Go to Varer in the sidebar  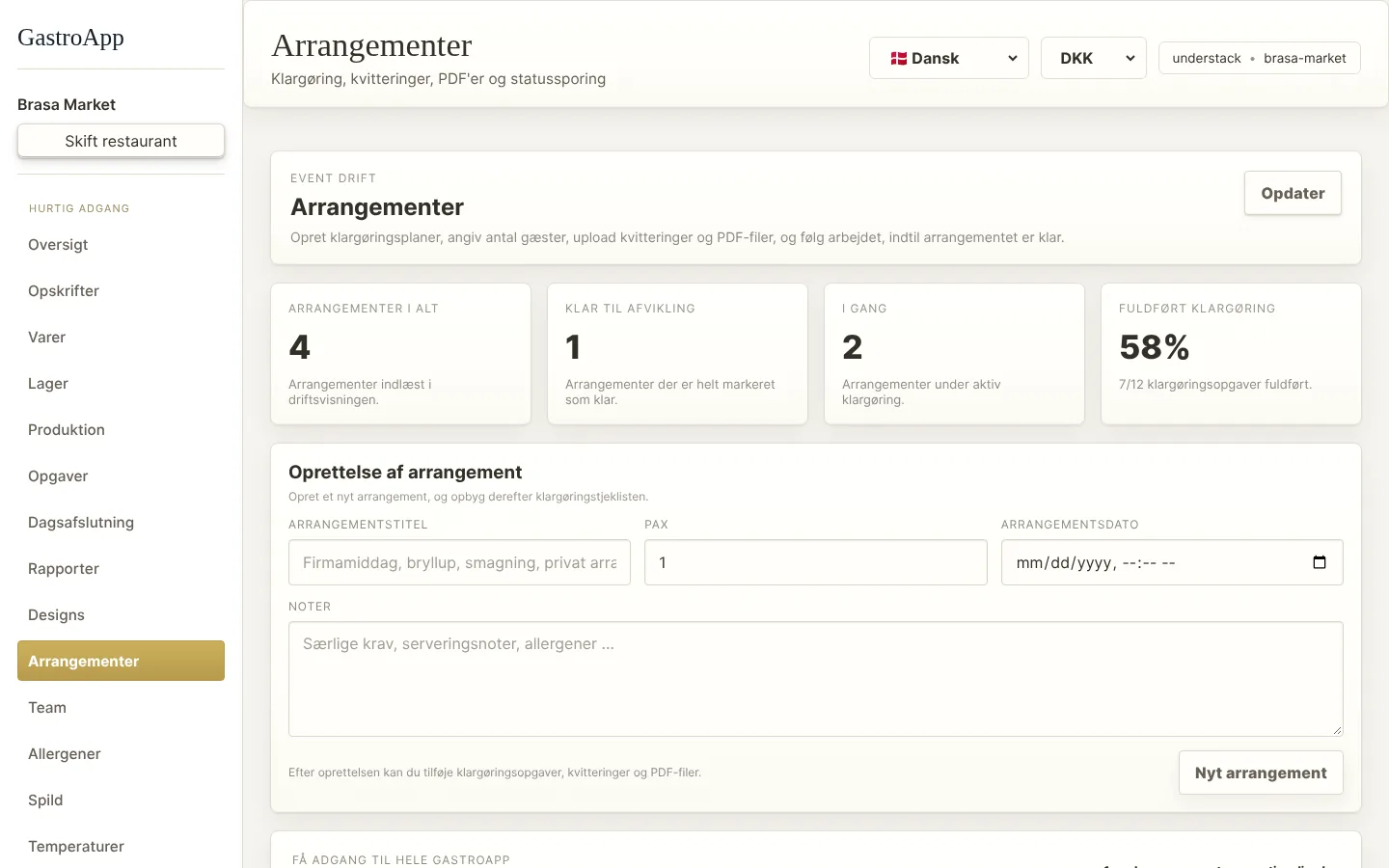[x=121, y=338]
